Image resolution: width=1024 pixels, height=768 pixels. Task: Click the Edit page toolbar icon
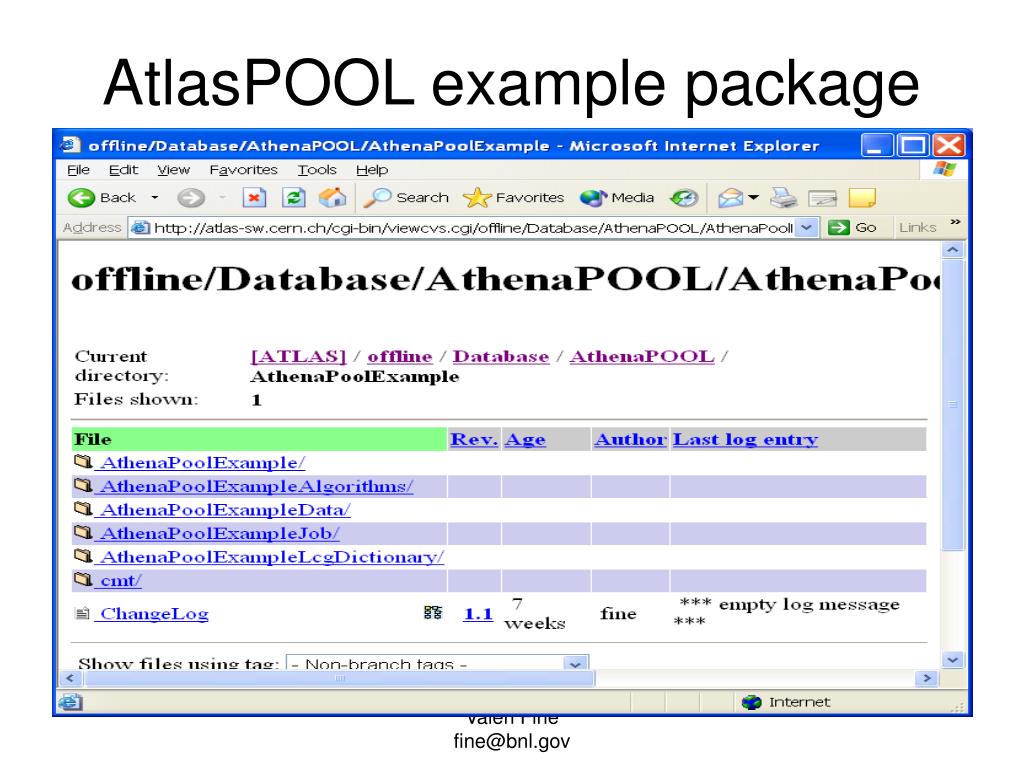pyautogui.click(x=822, y=197)
